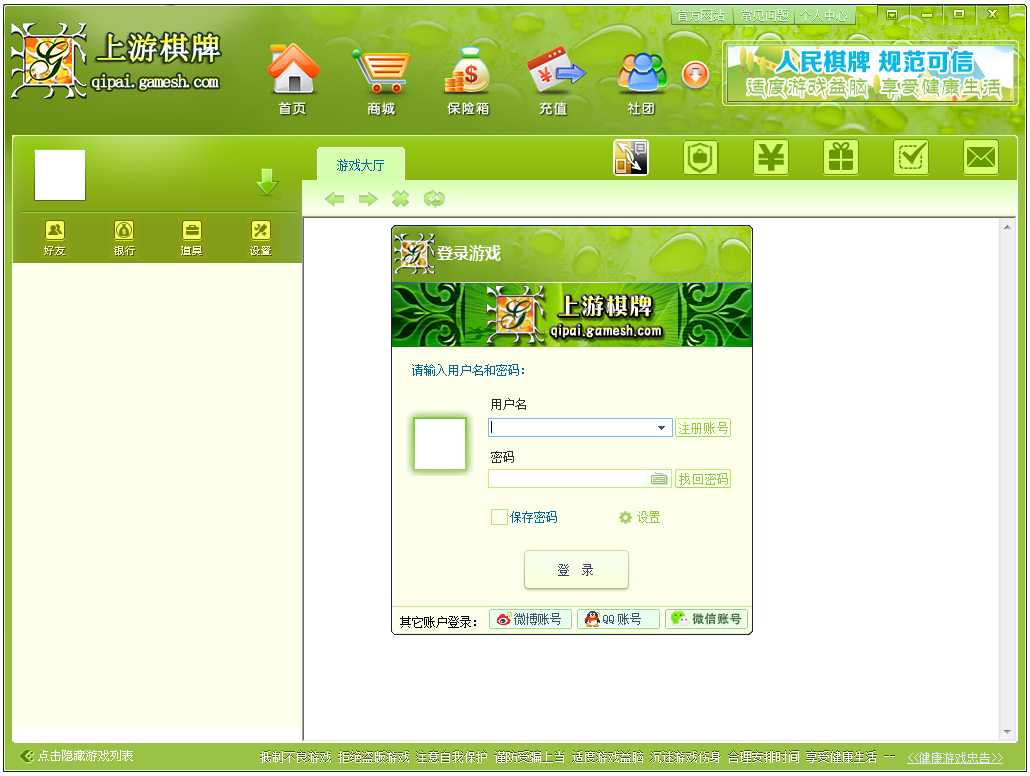
Task: Open the 健康游戏忠告 link
Action: pos(955,758)
